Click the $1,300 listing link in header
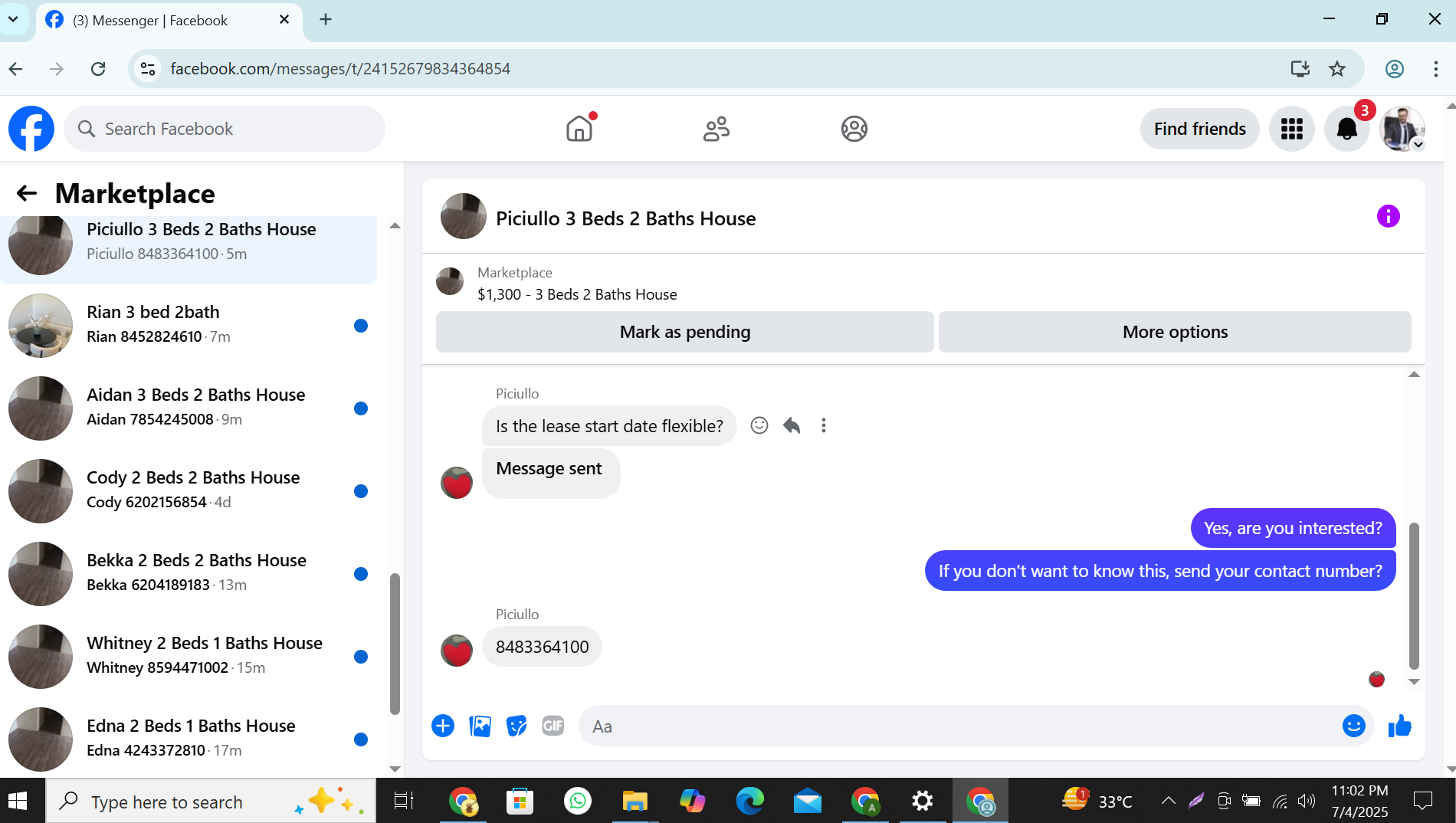Viewport: 1456px width, 823px height. click(x=577, y=294)
